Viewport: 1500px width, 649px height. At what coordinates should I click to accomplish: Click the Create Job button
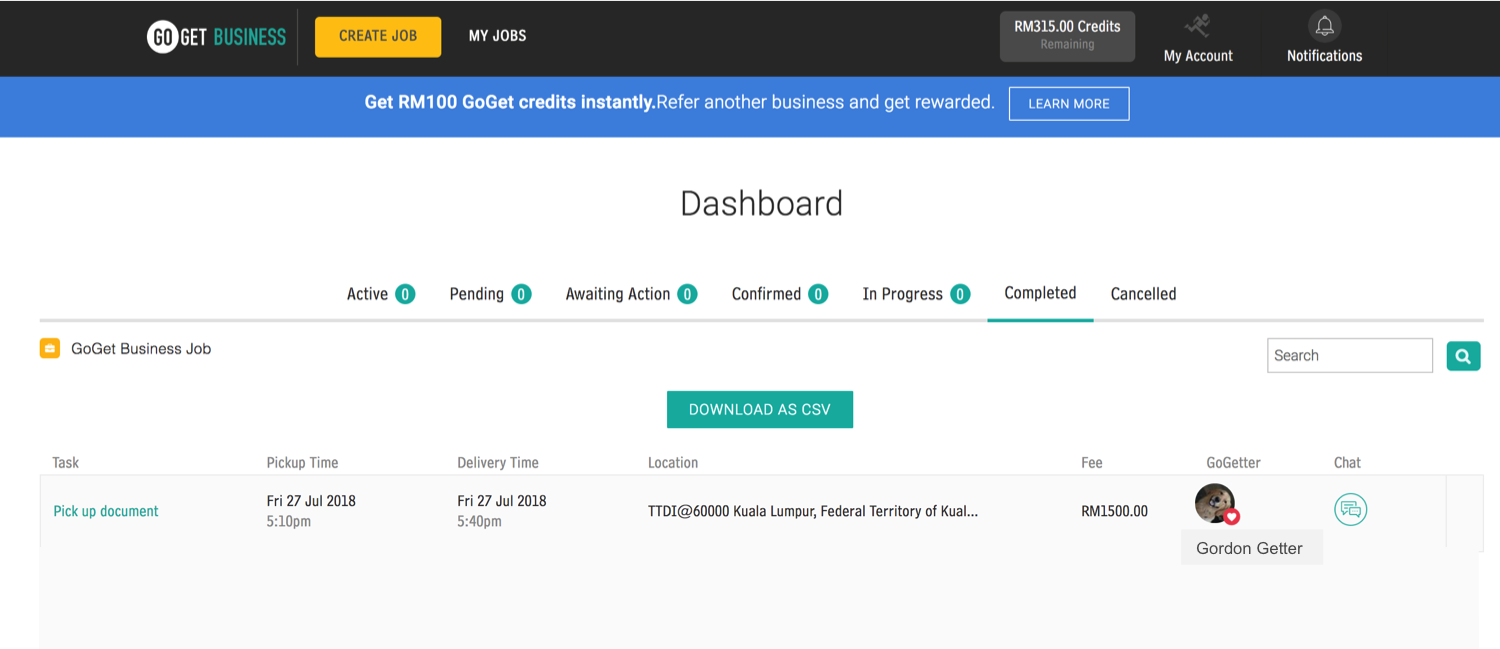pyautogui.click(x=378, y=36)
